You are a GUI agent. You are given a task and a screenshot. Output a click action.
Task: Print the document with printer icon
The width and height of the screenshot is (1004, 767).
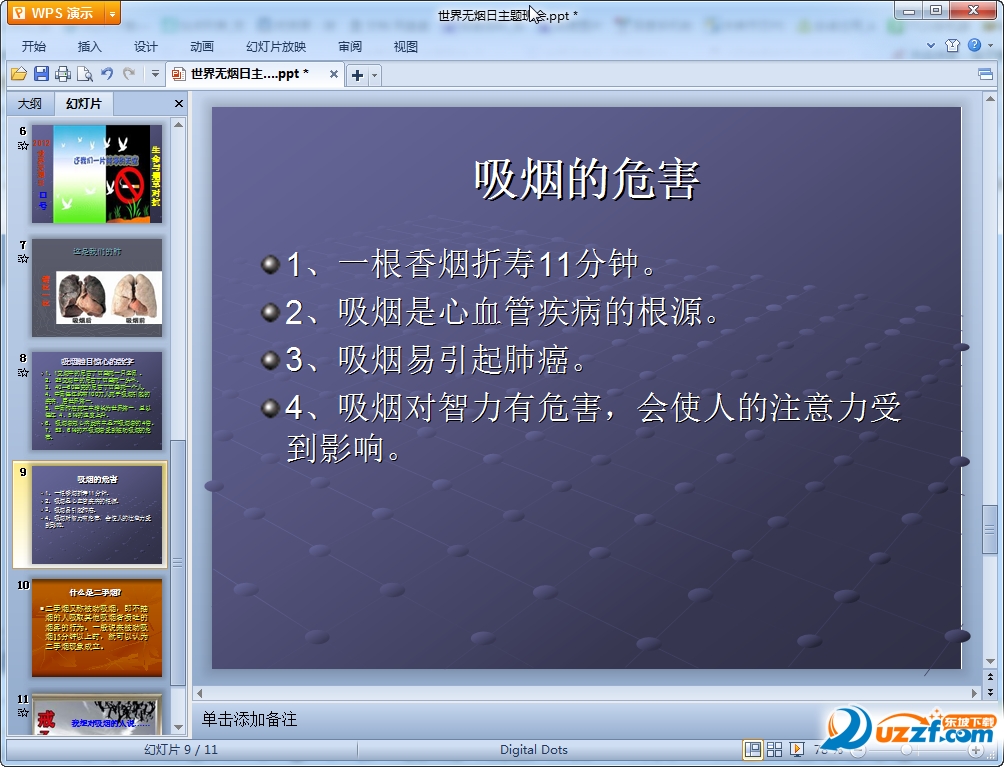pyautogui.click(x=63, y=74)
